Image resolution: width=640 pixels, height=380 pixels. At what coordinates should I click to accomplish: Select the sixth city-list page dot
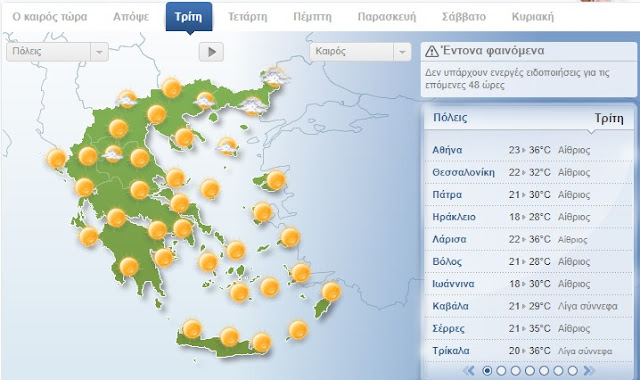[x=558, y=371]
